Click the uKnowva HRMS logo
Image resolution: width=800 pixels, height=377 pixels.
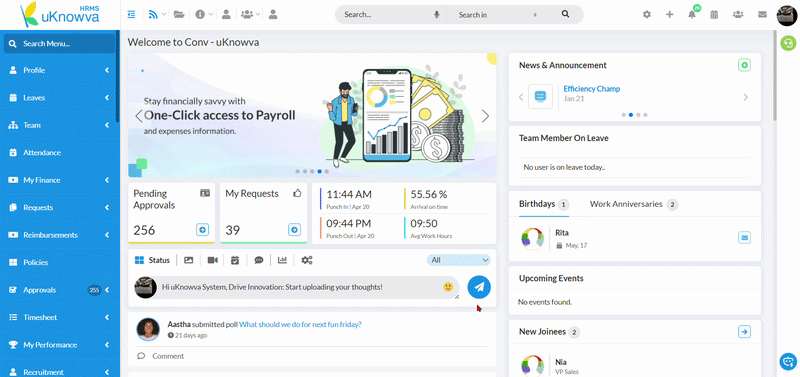60,14
